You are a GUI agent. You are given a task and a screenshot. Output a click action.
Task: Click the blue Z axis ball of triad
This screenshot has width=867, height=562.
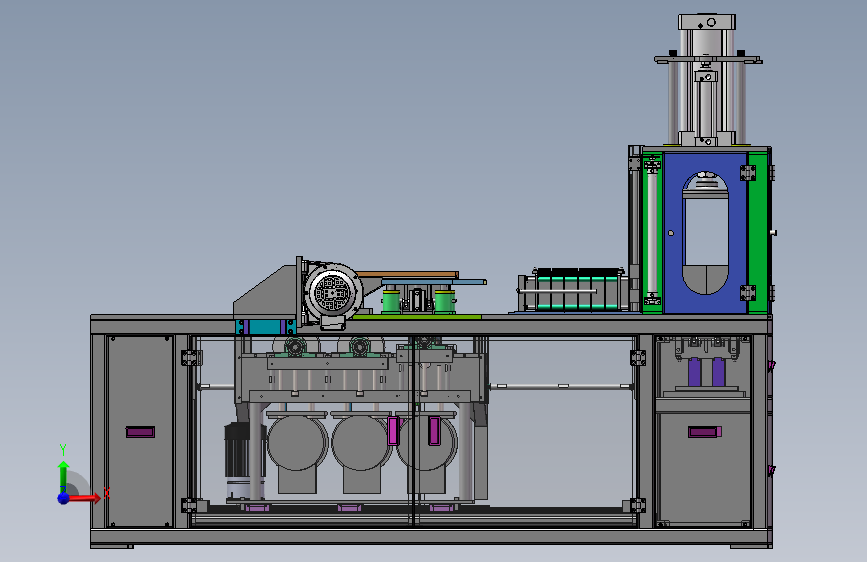(x=64, y=498)
